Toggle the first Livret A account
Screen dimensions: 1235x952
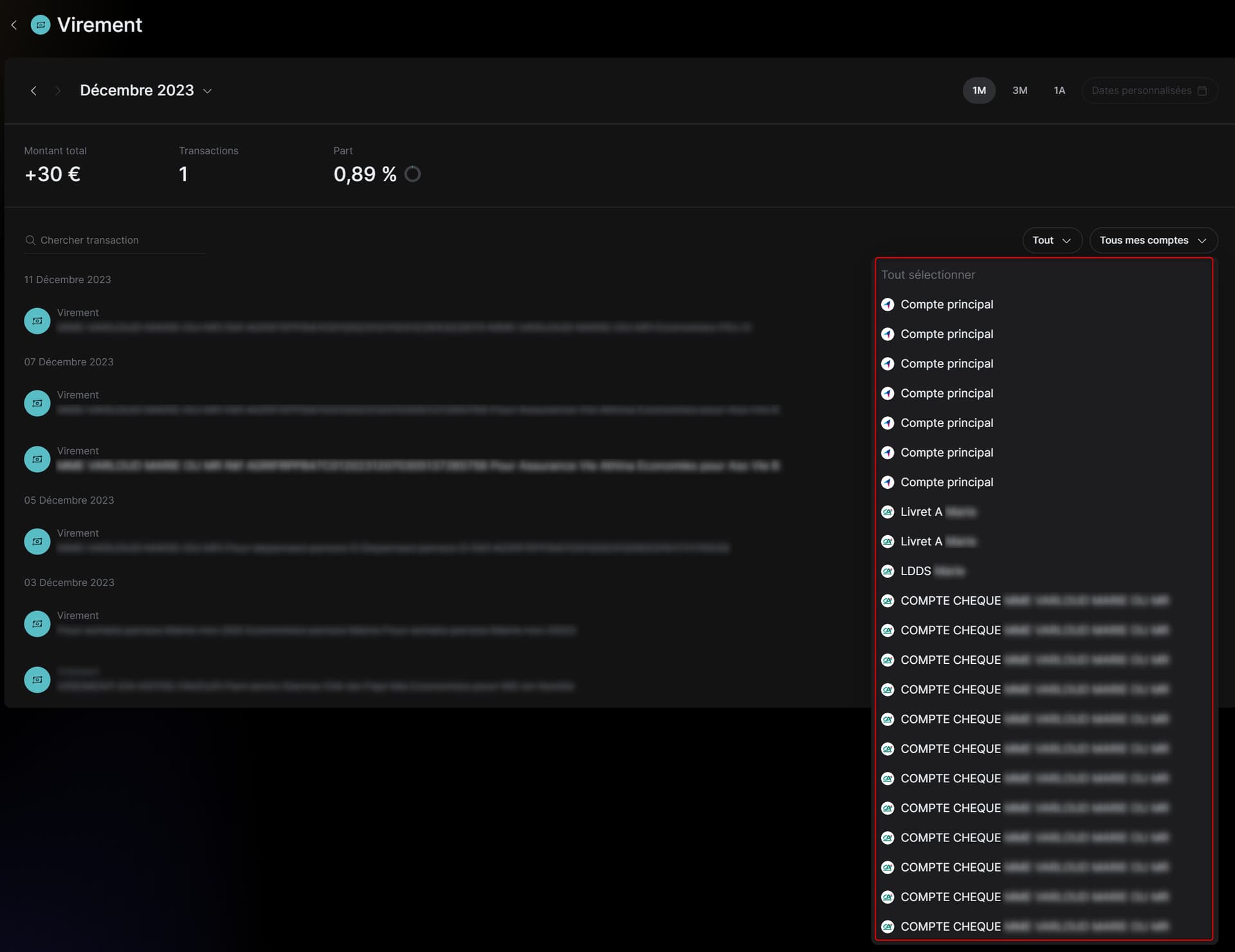[928, 512]
